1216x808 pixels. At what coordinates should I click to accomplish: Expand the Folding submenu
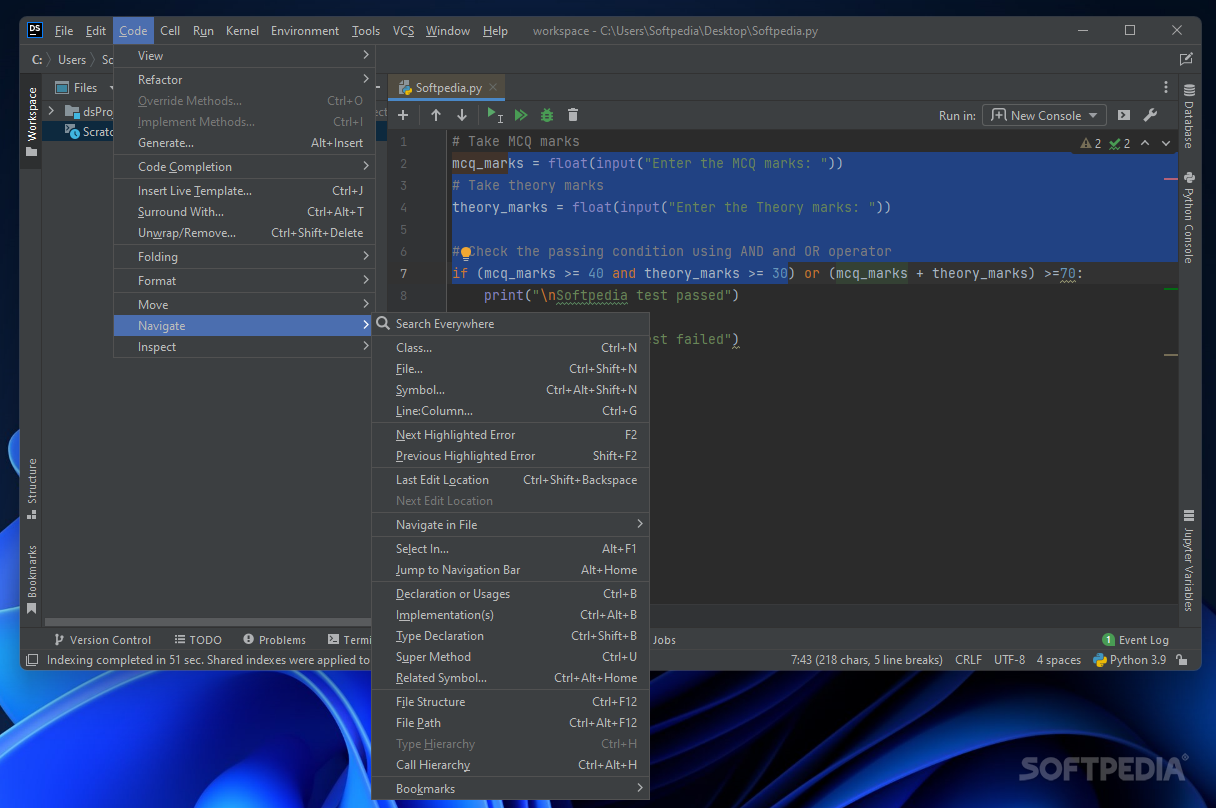pyautogui.click(x=244, y=257)
